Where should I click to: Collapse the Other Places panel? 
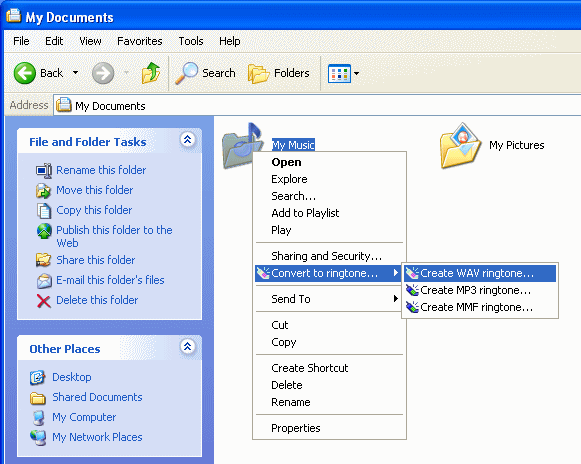tap(187, 347)
